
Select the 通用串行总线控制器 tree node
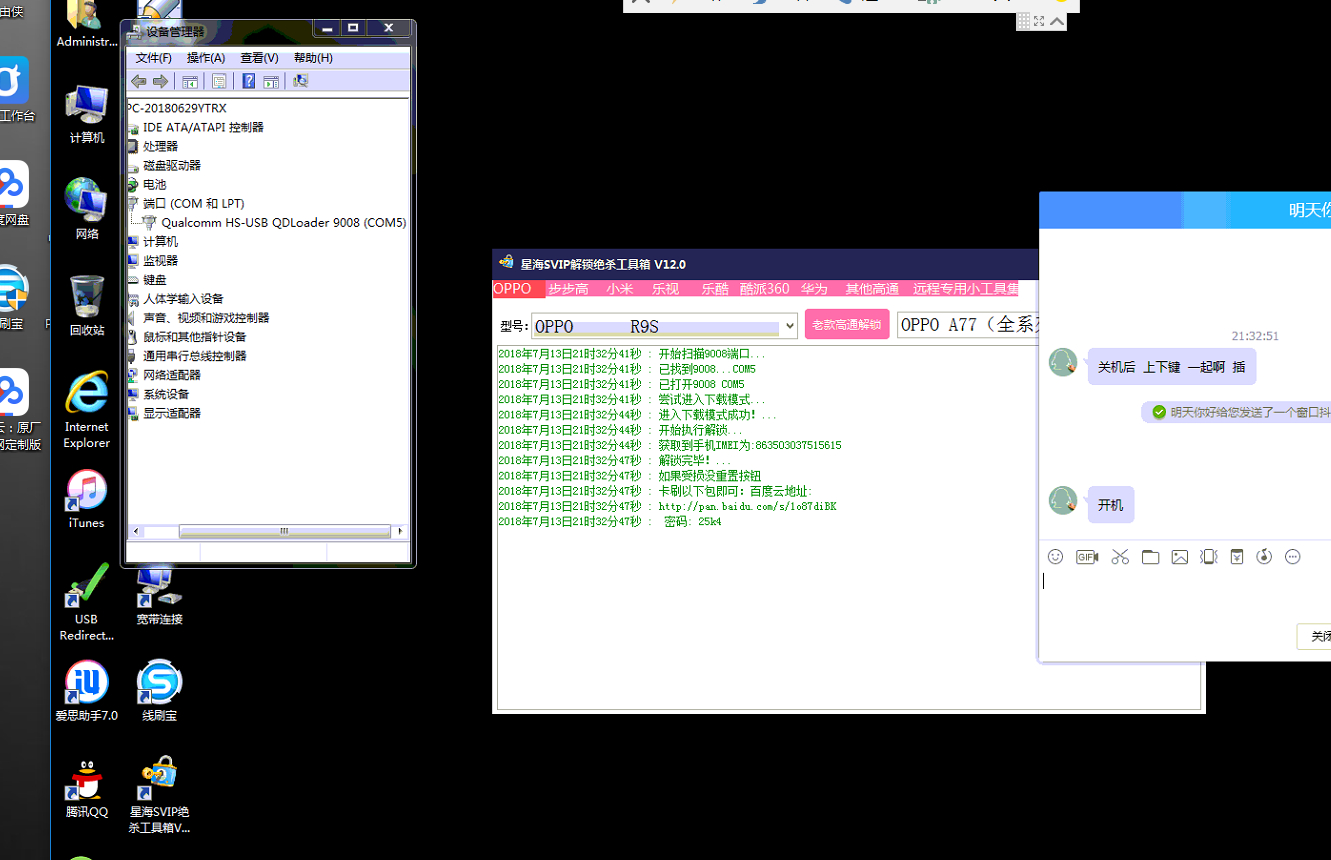tap(194, 355)
